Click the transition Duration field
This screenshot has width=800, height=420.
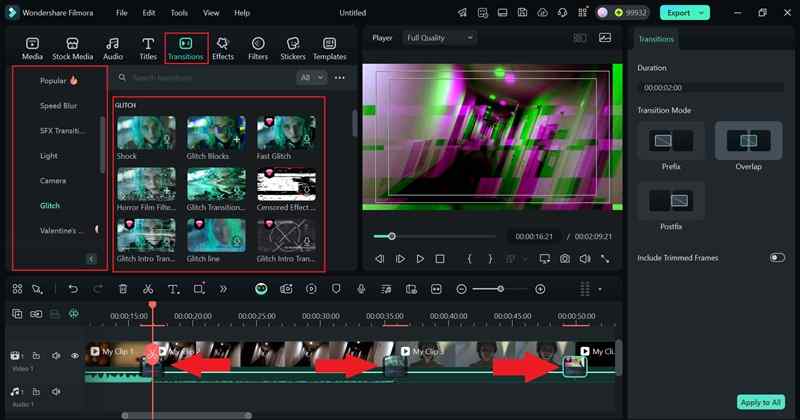(711, 88)
